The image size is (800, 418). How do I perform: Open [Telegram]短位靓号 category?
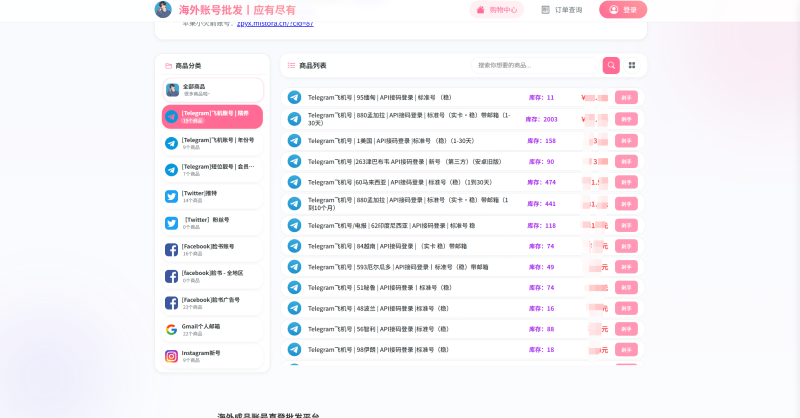click(x=213, y=170)
